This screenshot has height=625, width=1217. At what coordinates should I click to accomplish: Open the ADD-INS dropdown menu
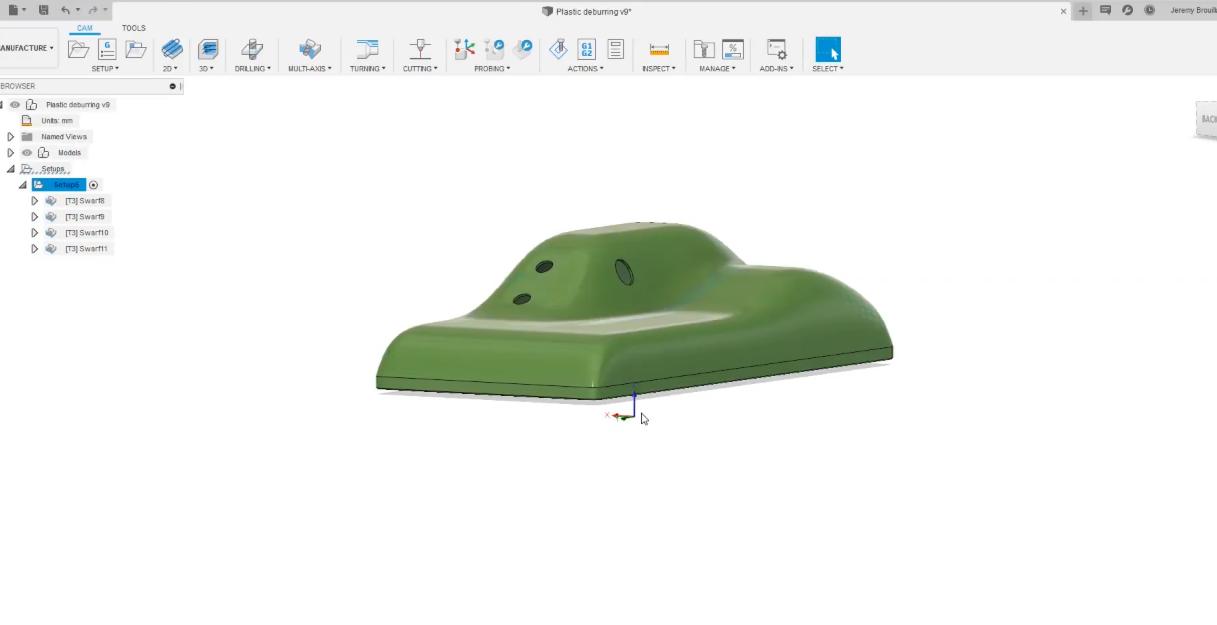click(775, 69)
